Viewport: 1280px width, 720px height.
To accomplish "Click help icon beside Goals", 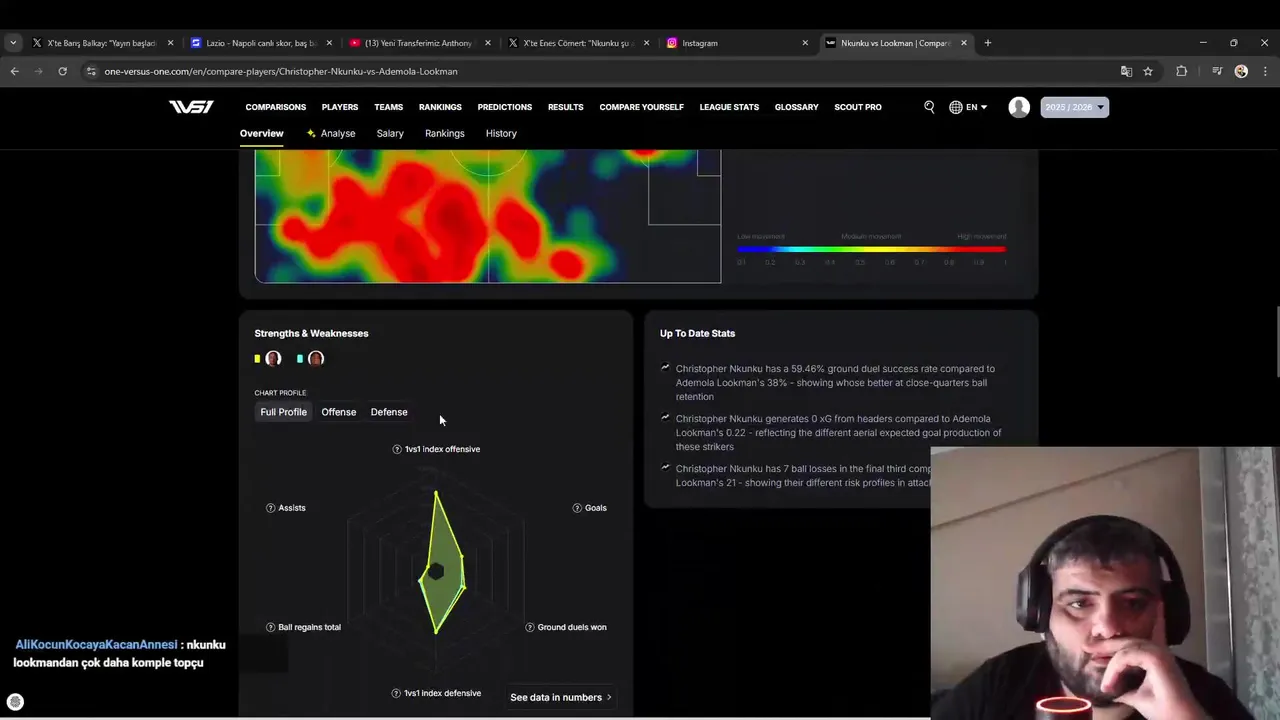I will click(x=577, y=508).
